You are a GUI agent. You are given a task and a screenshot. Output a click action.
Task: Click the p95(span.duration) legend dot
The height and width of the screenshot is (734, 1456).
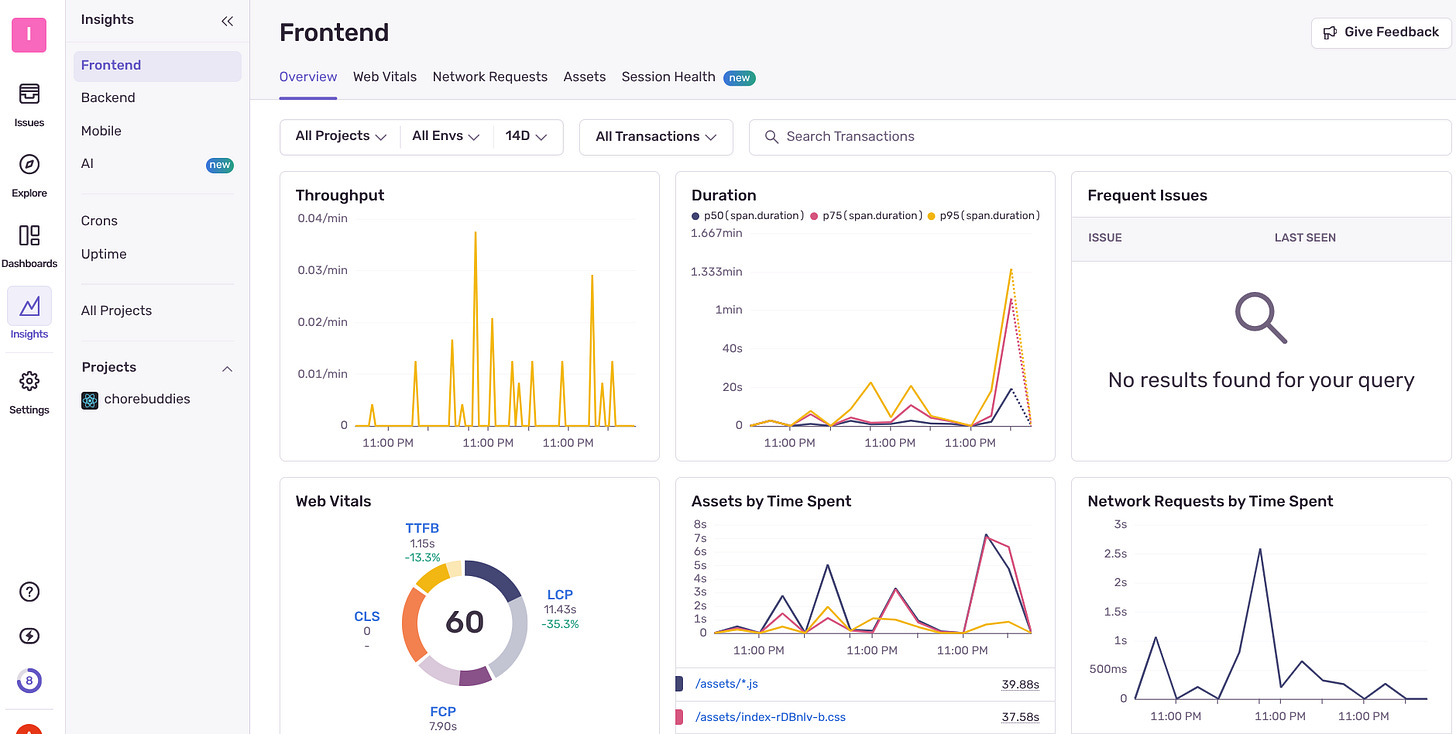pyautogui.click(x=932, y=216)
